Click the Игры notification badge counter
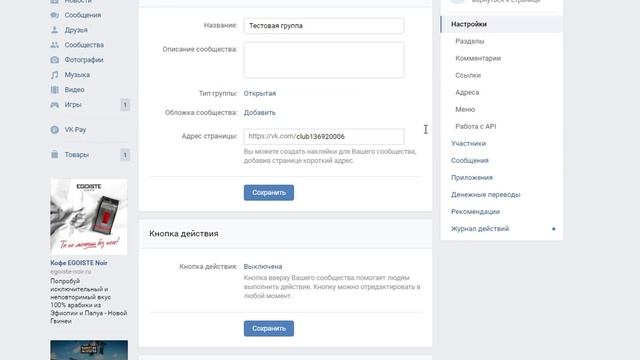The width and height of the screenshot is (640, 360). tap(125, 105)
